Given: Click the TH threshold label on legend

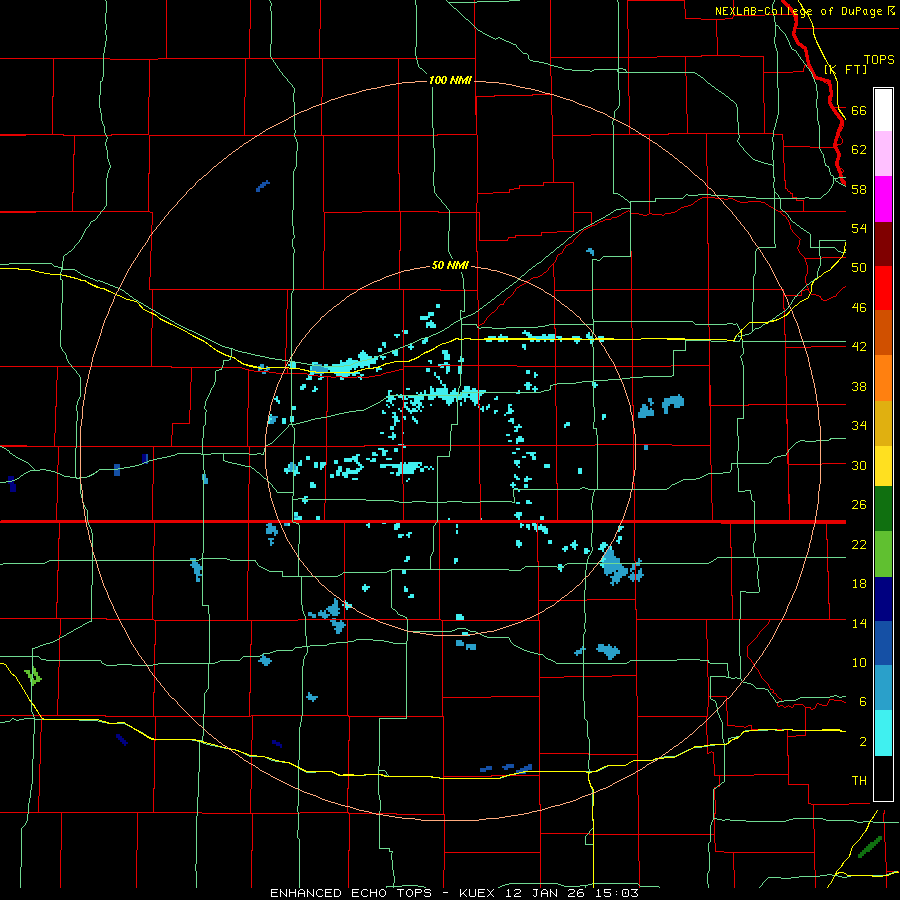Looking at the screenshot, I should [859, 781].
